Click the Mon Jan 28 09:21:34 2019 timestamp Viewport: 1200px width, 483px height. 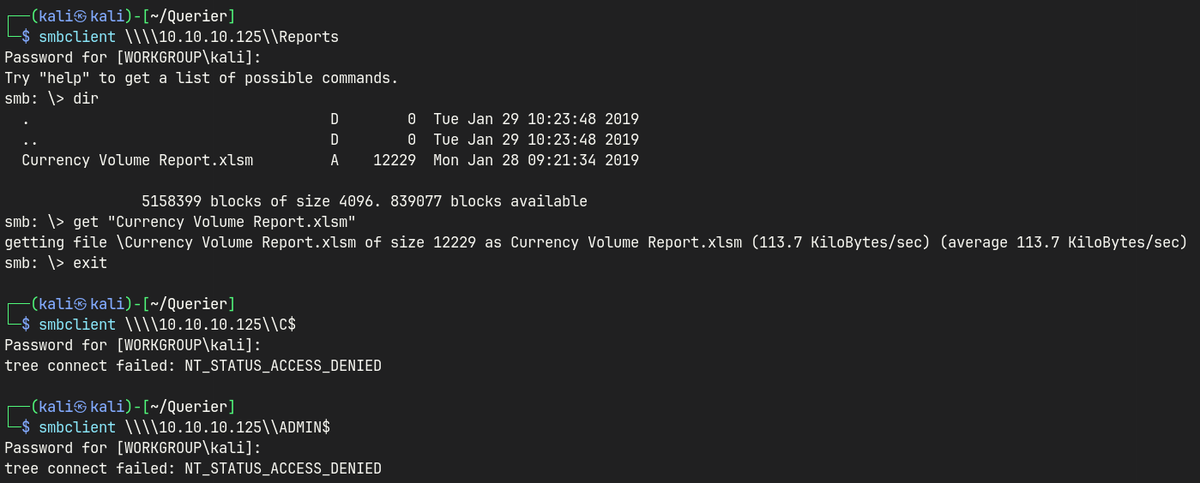537,160
